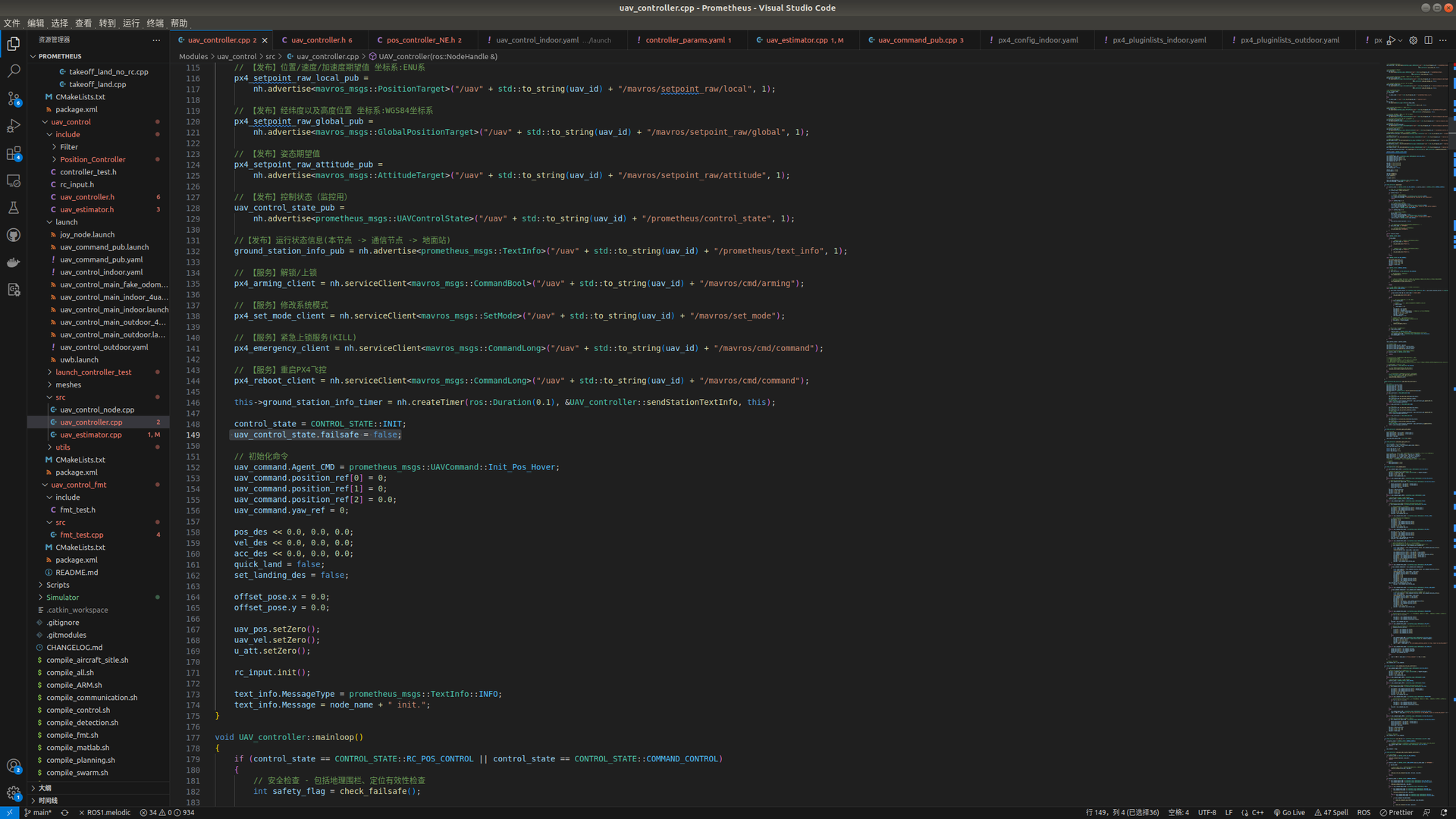Open rc_input.h file in explorer

coord(98,184)
